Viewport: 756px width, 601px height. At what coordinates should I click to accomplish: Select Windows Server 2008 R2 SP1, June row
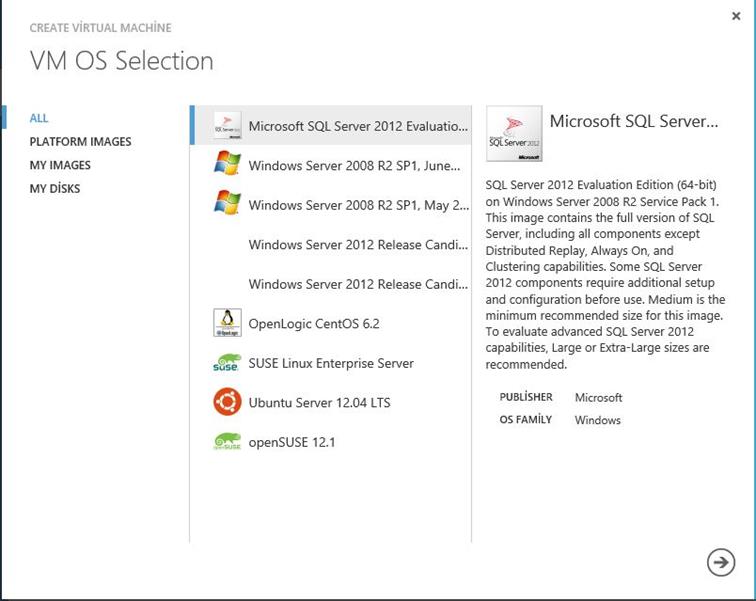point(332,165)
